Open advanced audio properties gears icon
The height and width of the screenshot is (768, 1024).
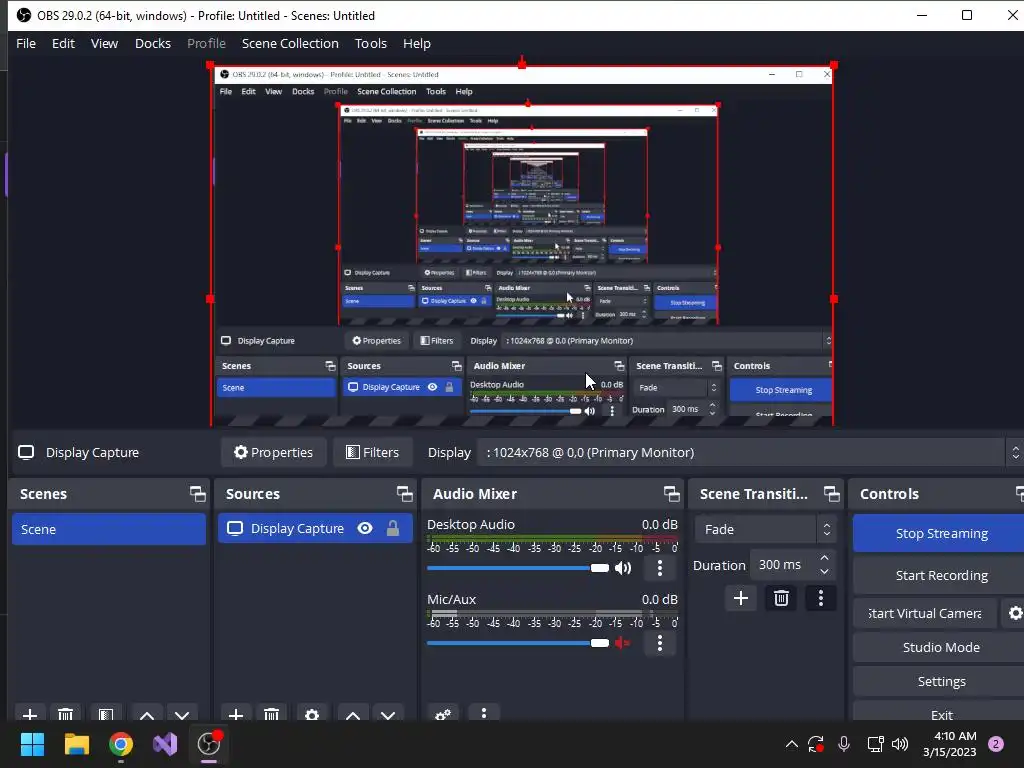click(x=443, y=714)
